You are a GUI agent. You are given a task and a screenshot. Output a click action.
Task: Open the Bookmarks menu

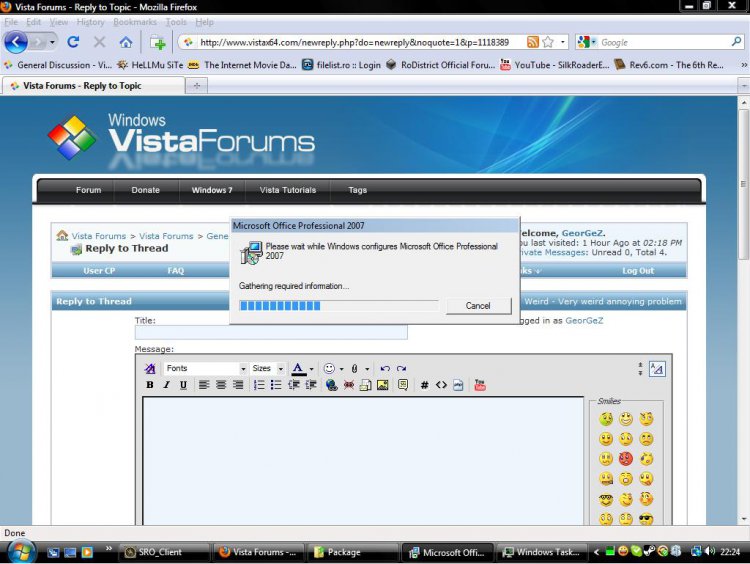[x=135, y=22]
